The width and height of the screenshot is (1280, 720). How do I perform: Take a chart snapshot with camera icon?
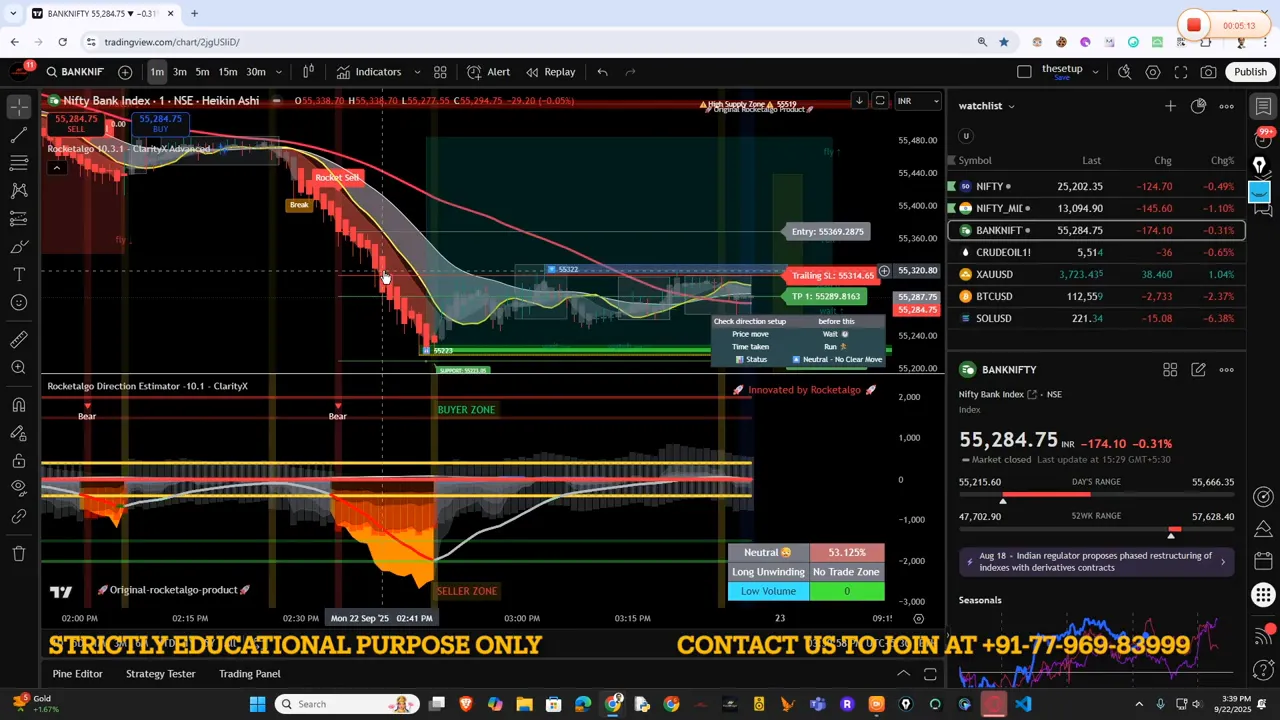tap(1209, 72)
